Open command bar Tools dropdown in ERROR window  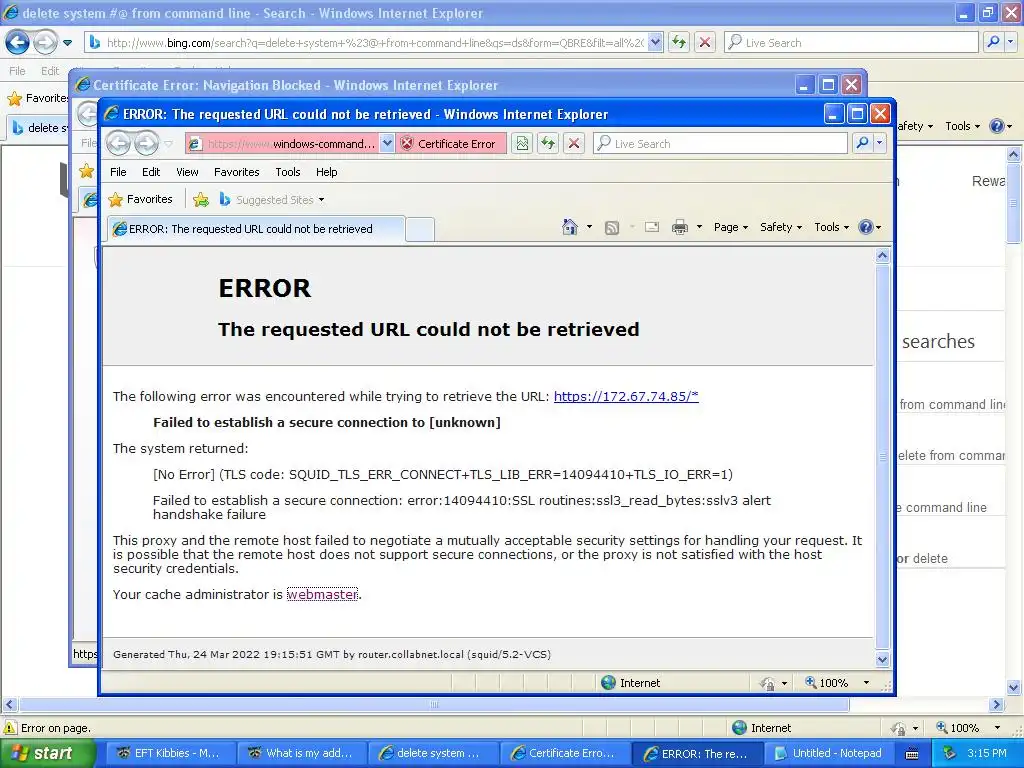pos(831,227)
